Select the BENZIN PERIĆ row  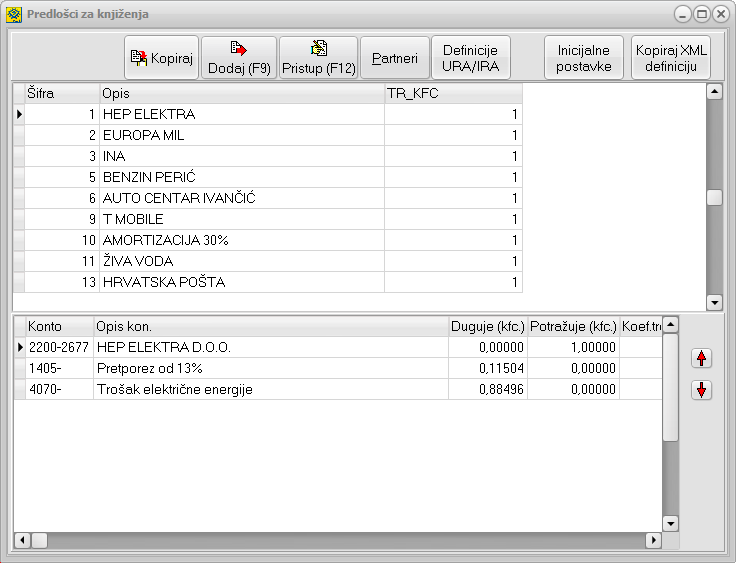coord(268,177)
